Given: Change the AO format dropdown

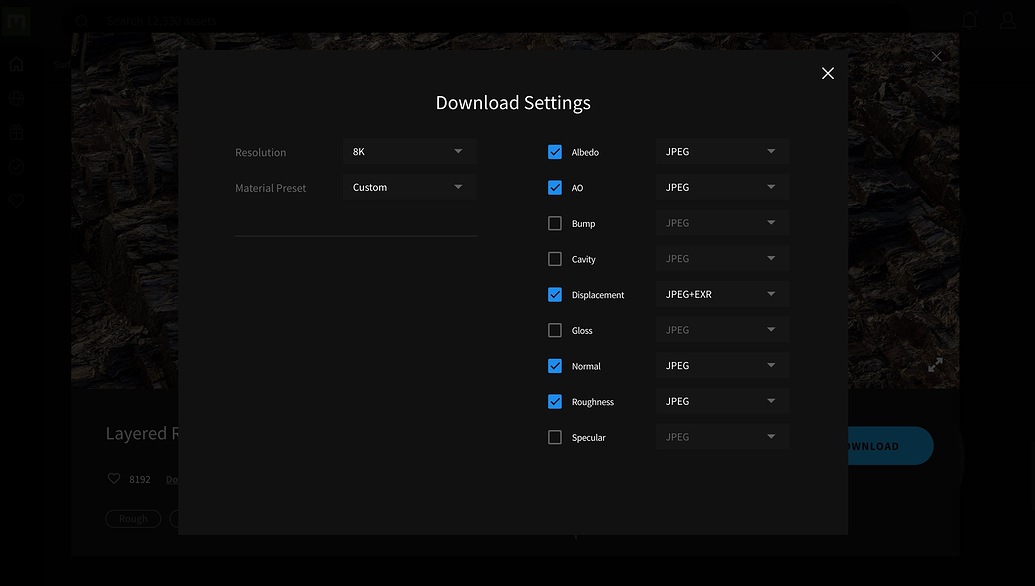Looking at the screenshot, I should (722, 187).
